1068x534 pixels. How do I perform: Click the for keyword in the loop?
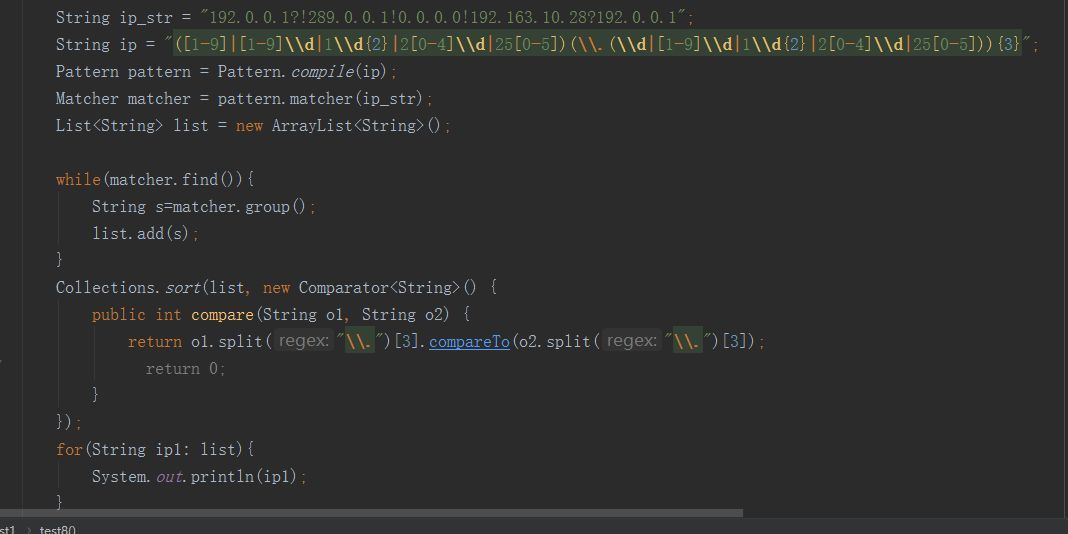(69, 450)
